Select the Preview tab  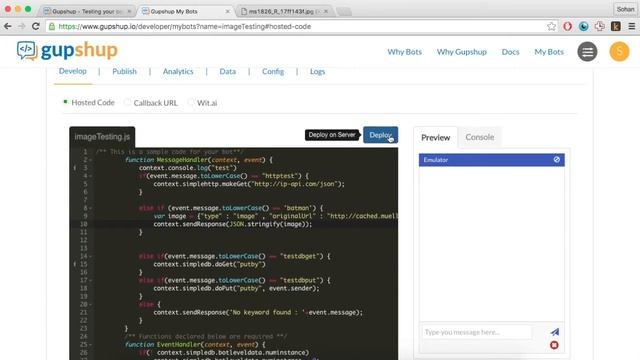pos(436,138)
